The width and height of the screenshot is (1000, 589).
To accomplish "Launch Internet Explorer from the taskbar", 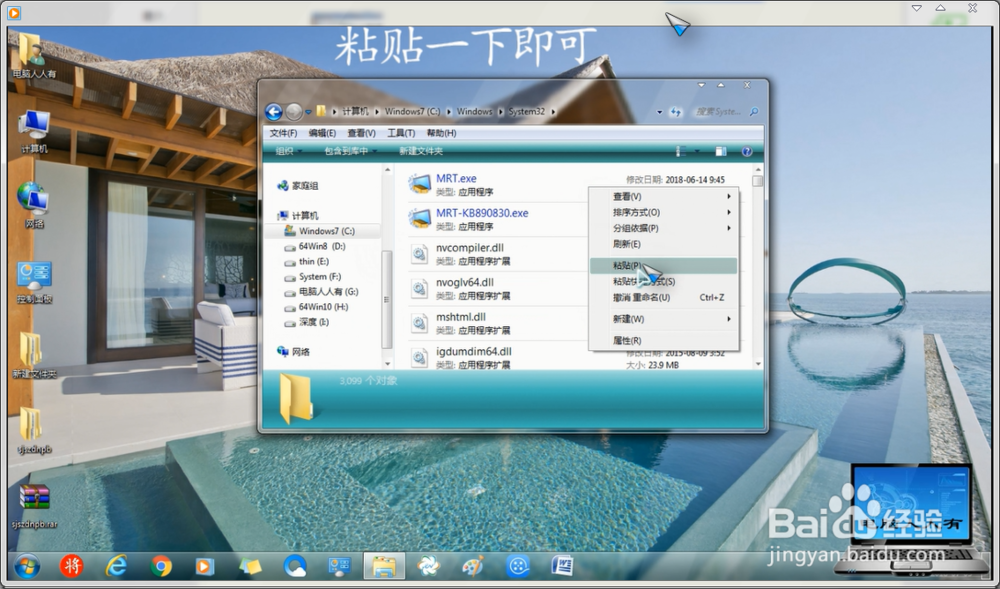I will 116,566.
